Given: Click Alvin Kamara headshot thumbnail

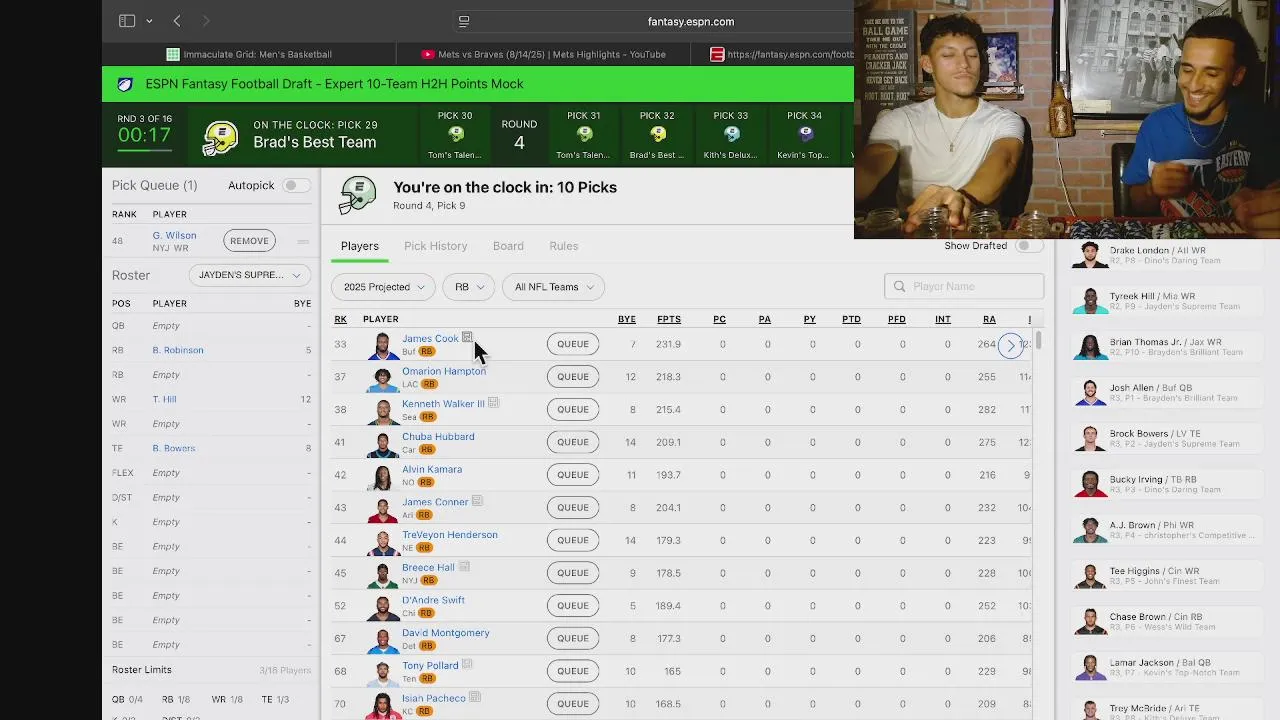Looking at the screenshot, I should click(382, 477).
